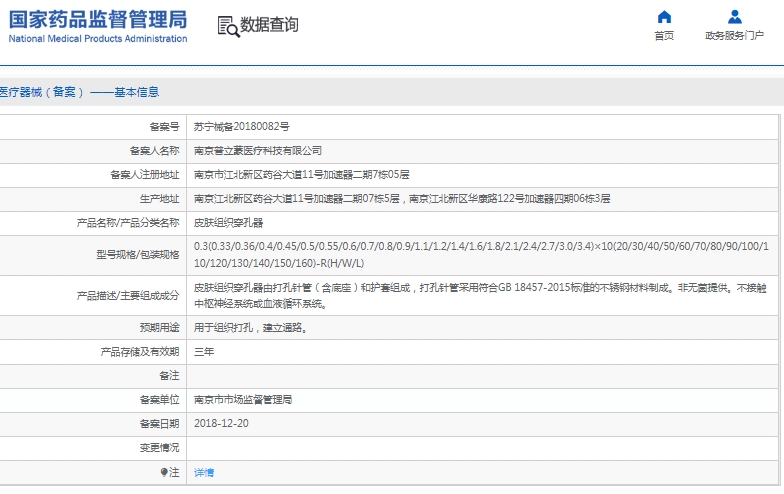This screenshot has height=494, width=784.
Task: Click the 产品描述/主要组成成分 label
Action: click(x=128, y=296)
